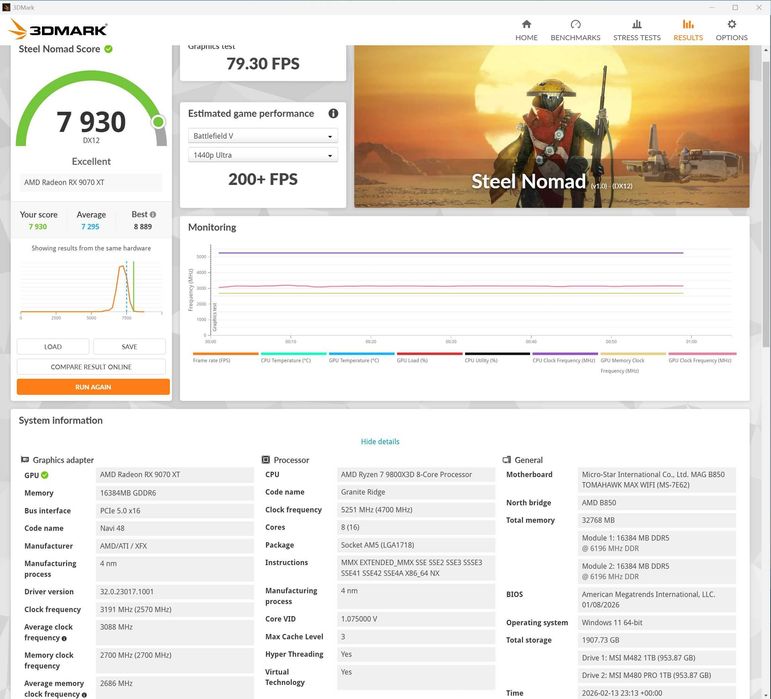
Task: Click the Drive 2: MSI M480 PRO 1TB entry
Action: (656, 675)
